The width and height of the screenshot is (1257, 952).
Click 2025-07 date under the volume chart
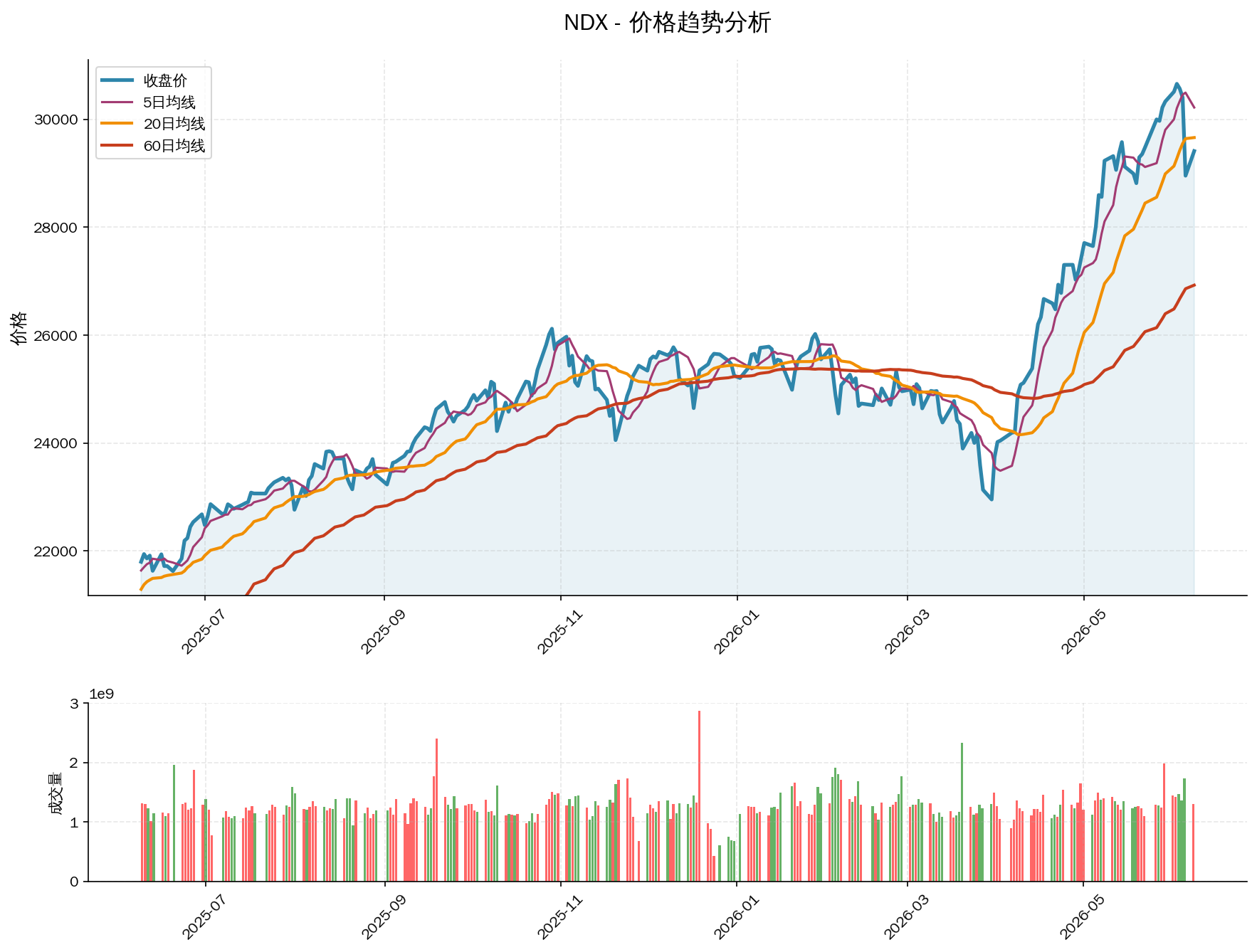pyautogui.click(x=204, y=918)
